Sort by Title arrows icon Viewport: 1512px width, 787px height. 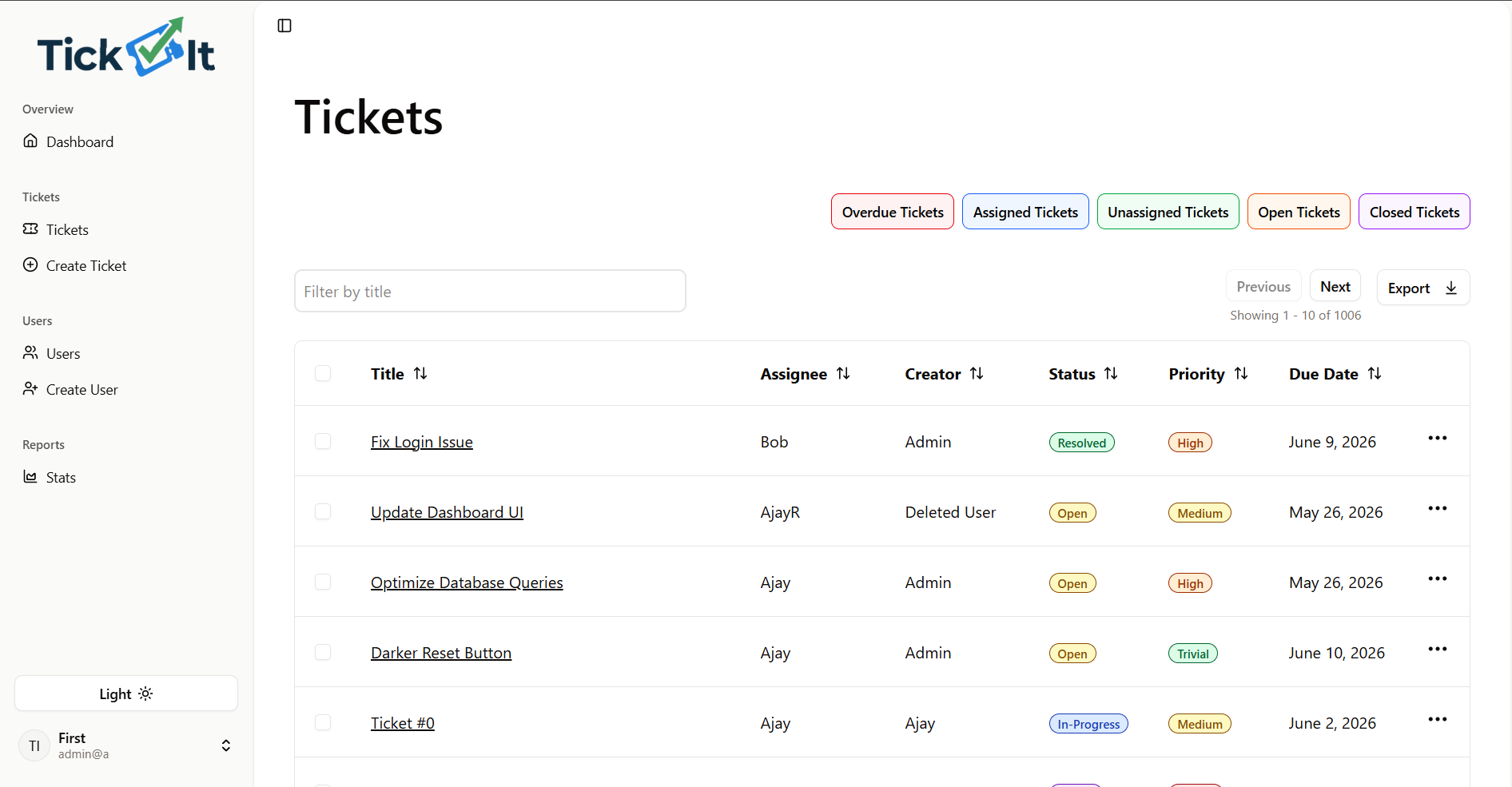420,373
